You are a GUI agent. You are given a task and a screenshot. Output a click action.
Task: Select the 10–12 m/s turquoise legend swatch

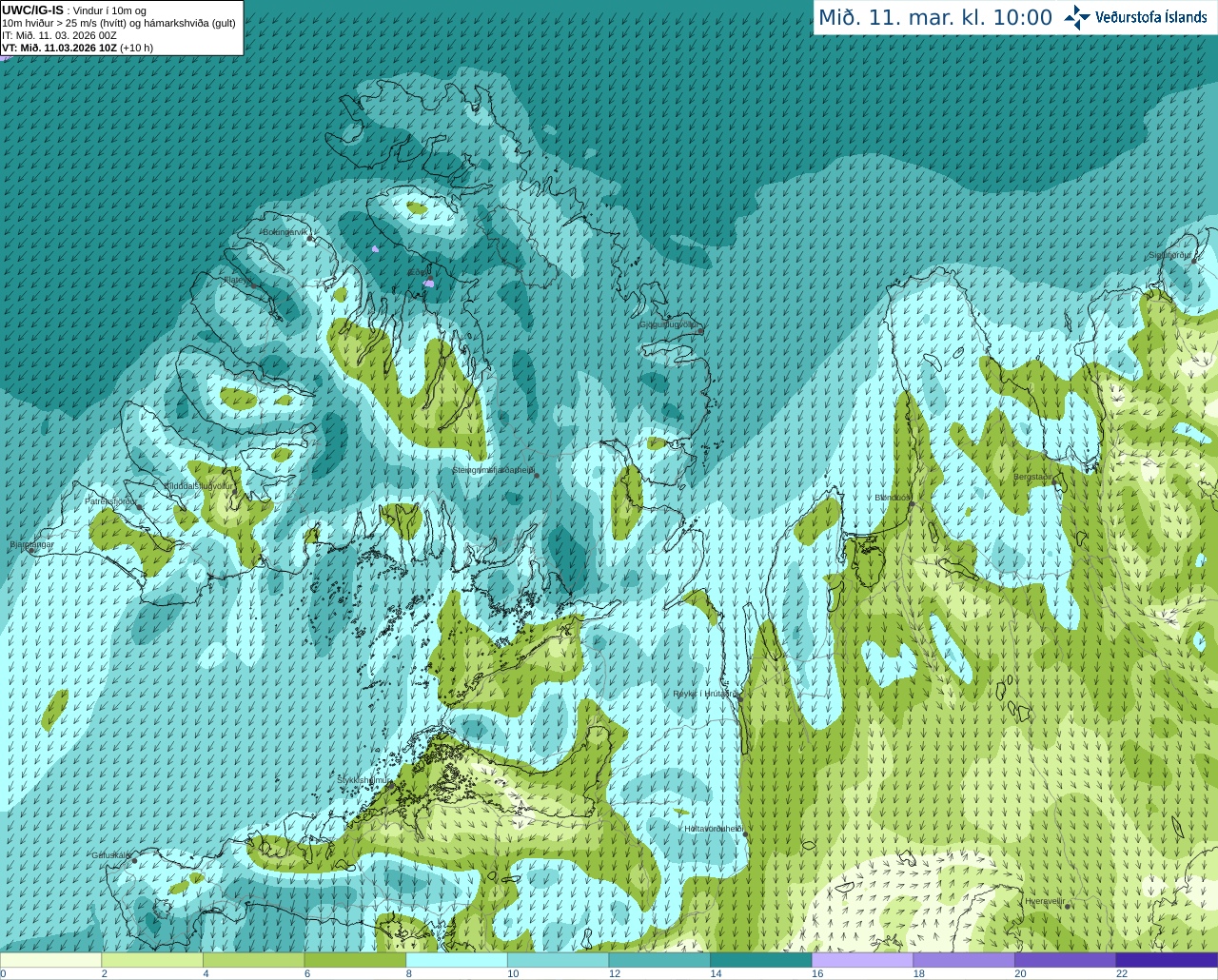tap(558, 960)
